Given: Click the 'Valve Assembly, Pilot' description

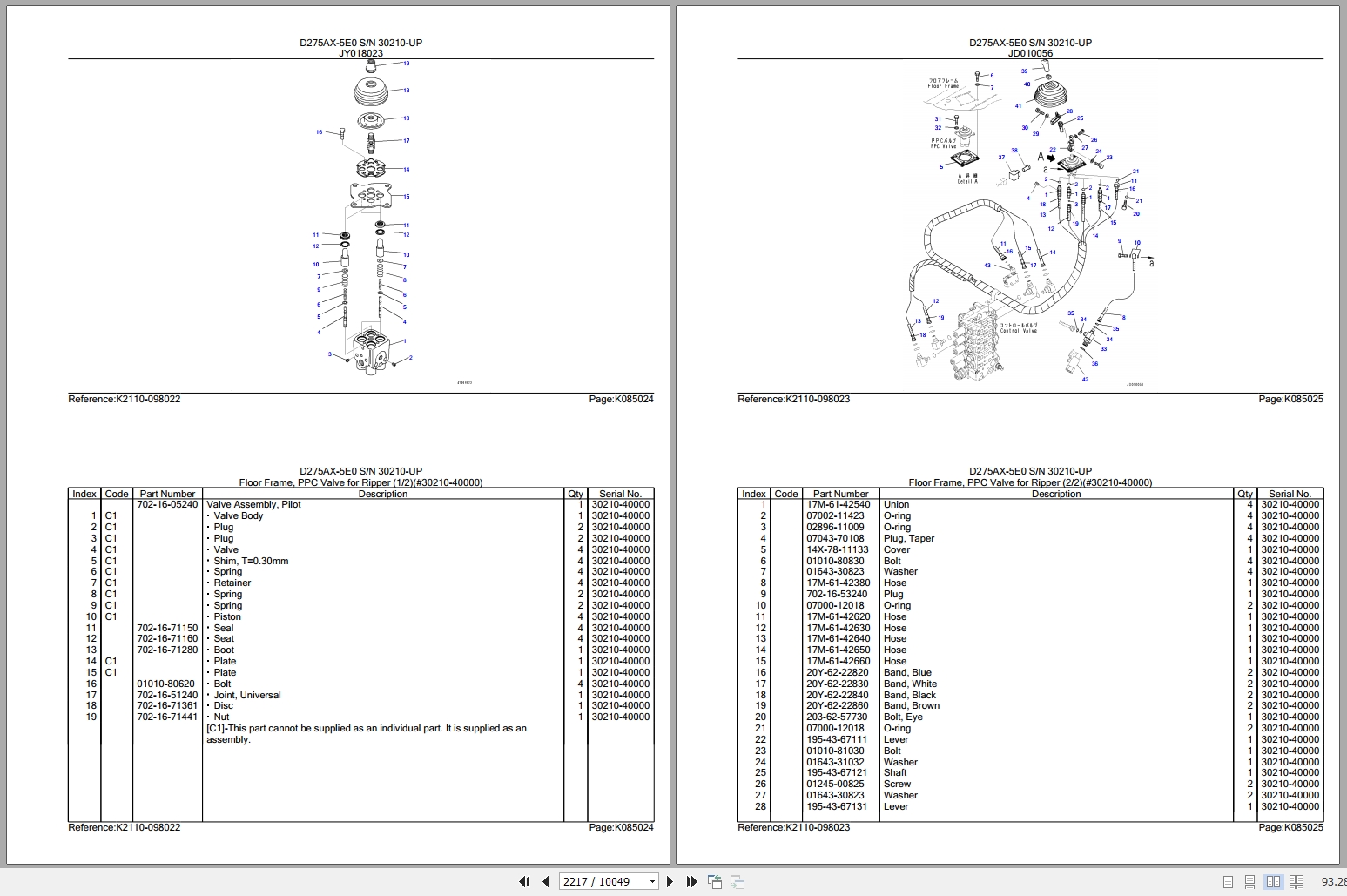Looking at the screenshot, I should (253, 504).
